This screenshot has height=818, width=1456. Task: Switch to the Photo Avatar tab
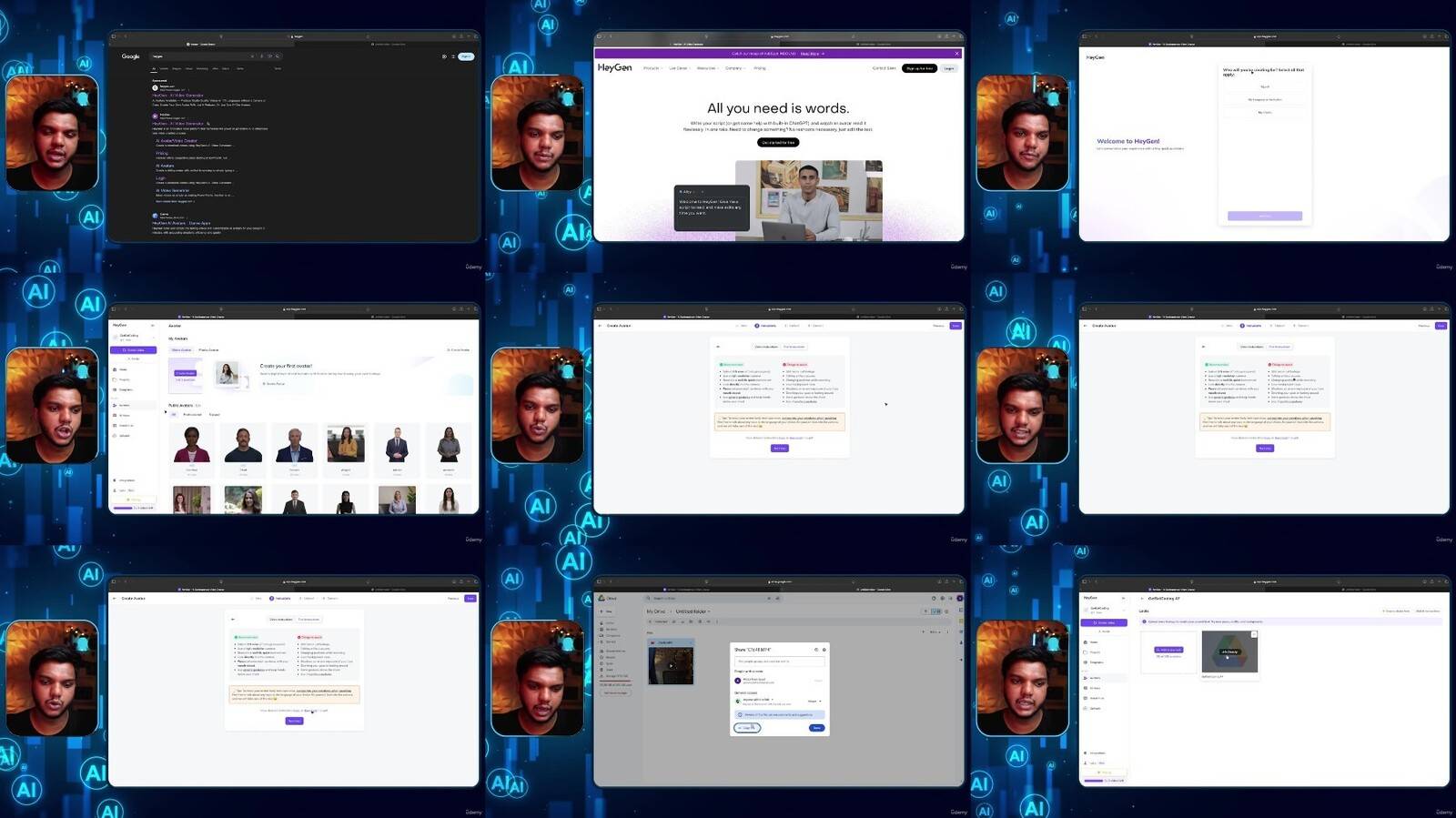tap(208, 349)
